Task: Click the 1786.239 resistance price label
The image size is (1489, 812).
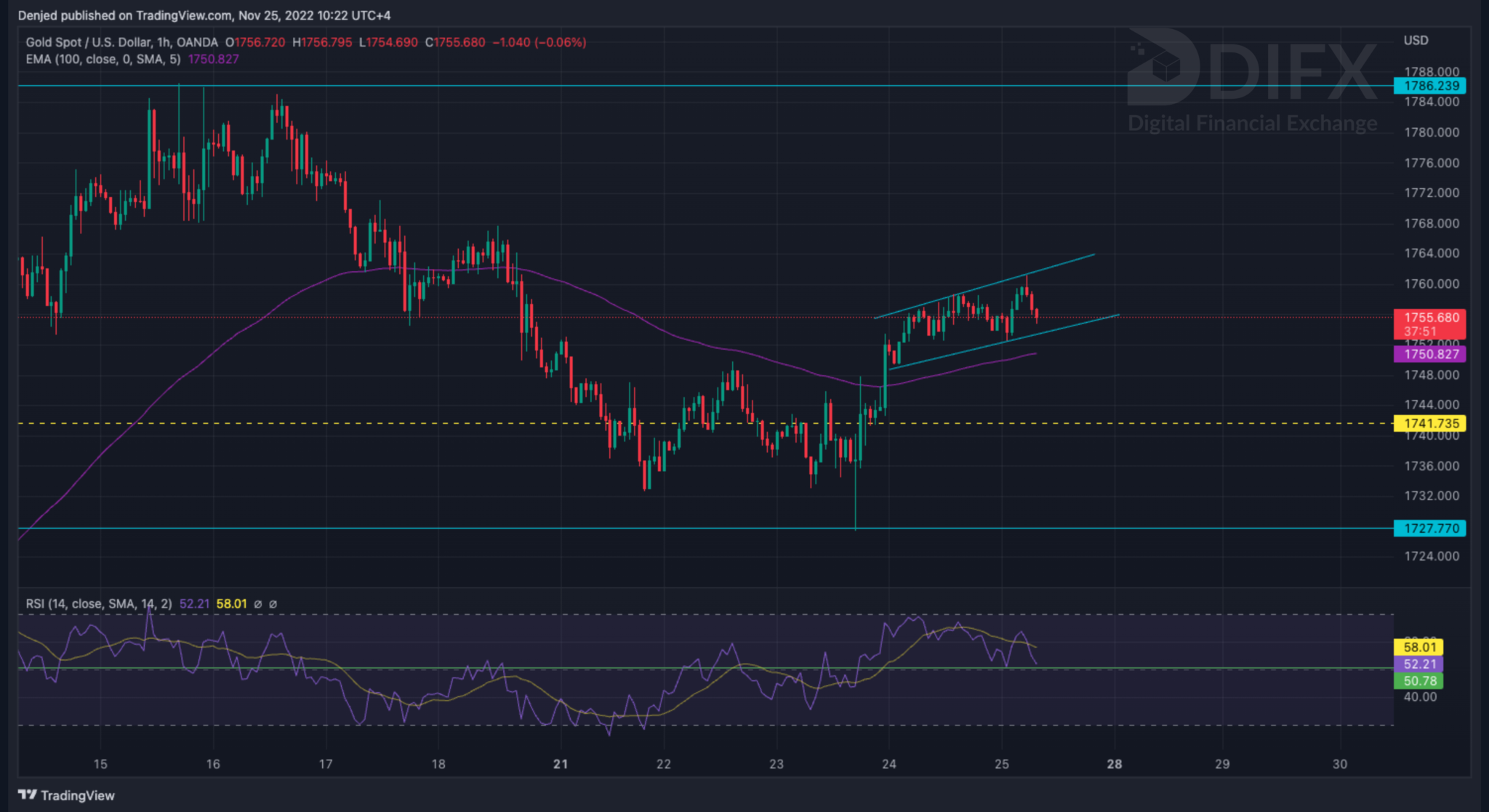Action: tap(1430, 86)
